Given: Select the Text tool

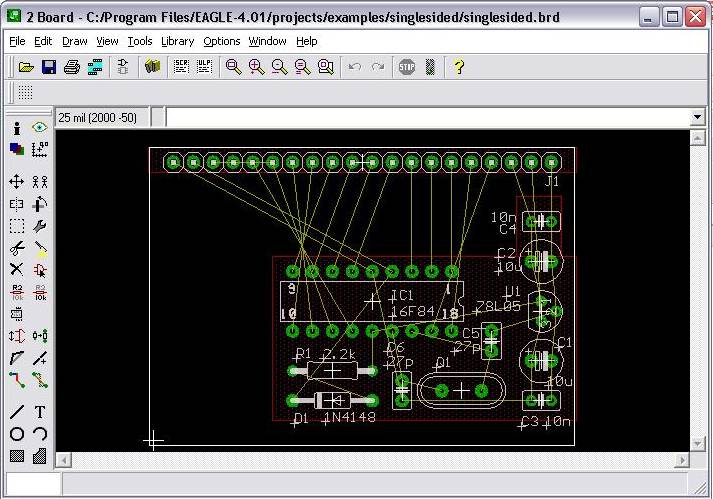Looking at the screenshot, I should (40, 412).
